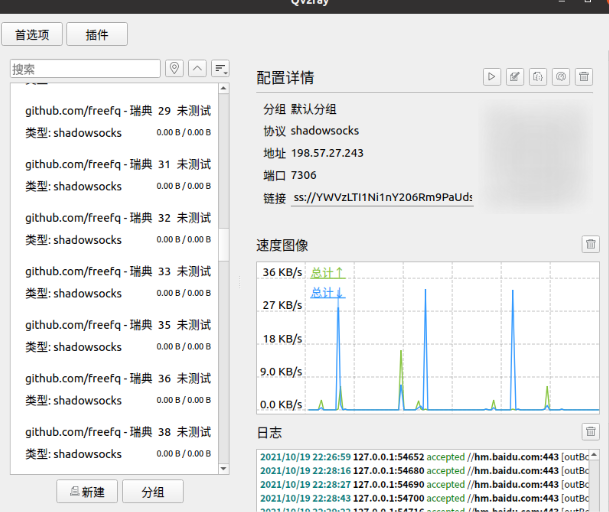This screenshot has width=609, height=512.
Task: Collapse the connection list with up-arrow button
Action: (198, 68)
